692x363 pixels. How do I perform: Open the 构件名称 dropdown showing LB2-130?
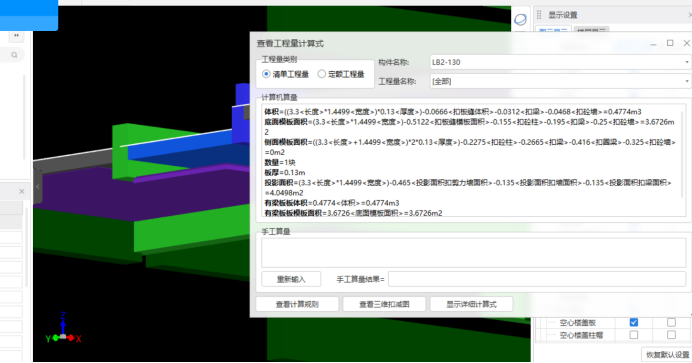click(x=560, y=62)
